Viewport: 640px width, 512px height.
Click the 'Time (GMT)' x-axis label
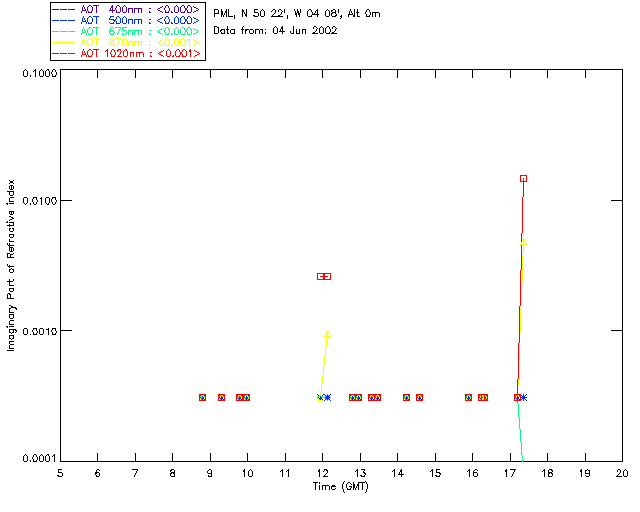pos(341,487)
